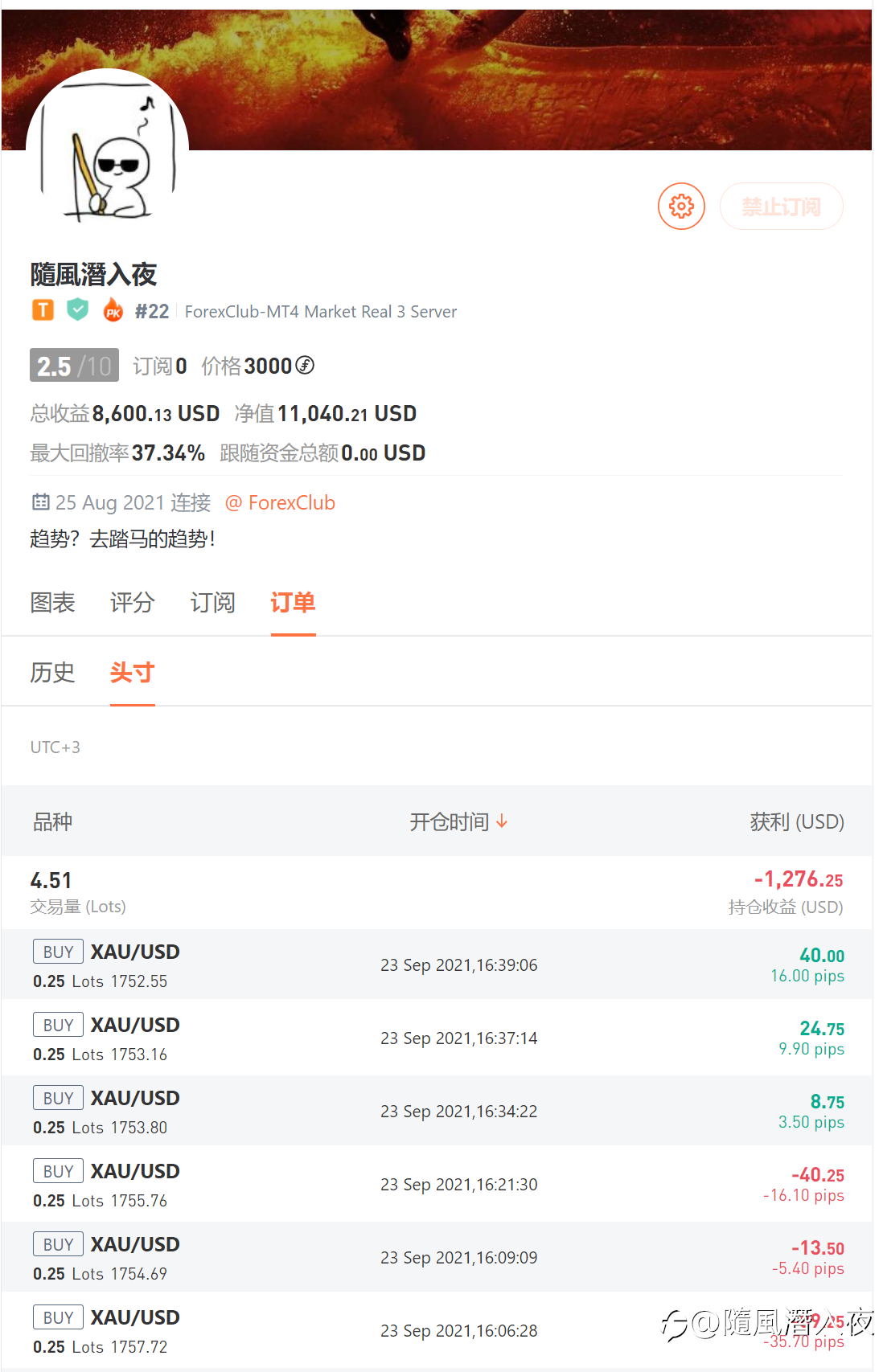Click the 2.5/10 rating score badge
The image size is (883, 1372).
coord(74,366)
